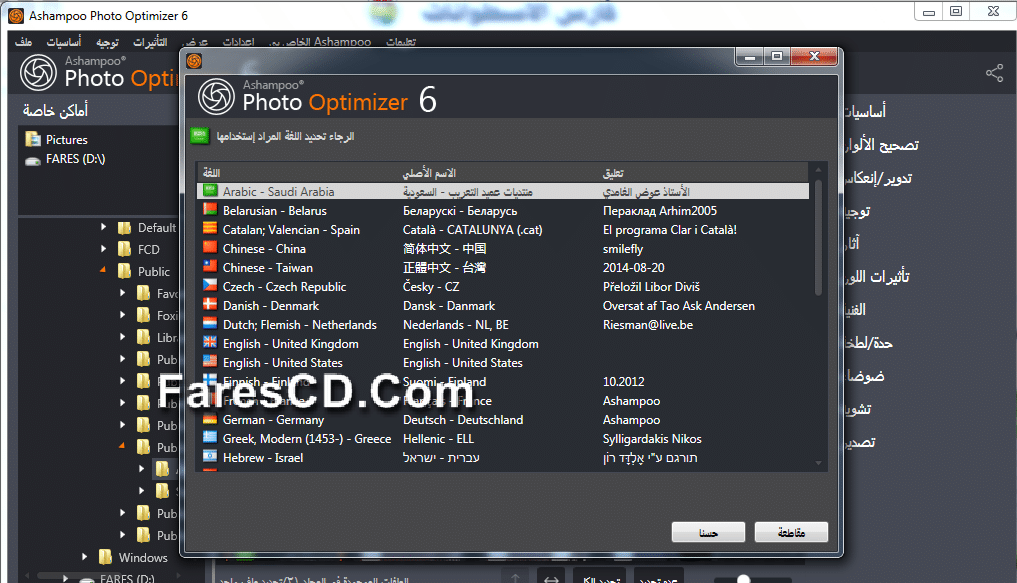The width and height of the screenshot is (1017, 583).
Task: Open the ملف menu
Action: click(x=24, y=42)
